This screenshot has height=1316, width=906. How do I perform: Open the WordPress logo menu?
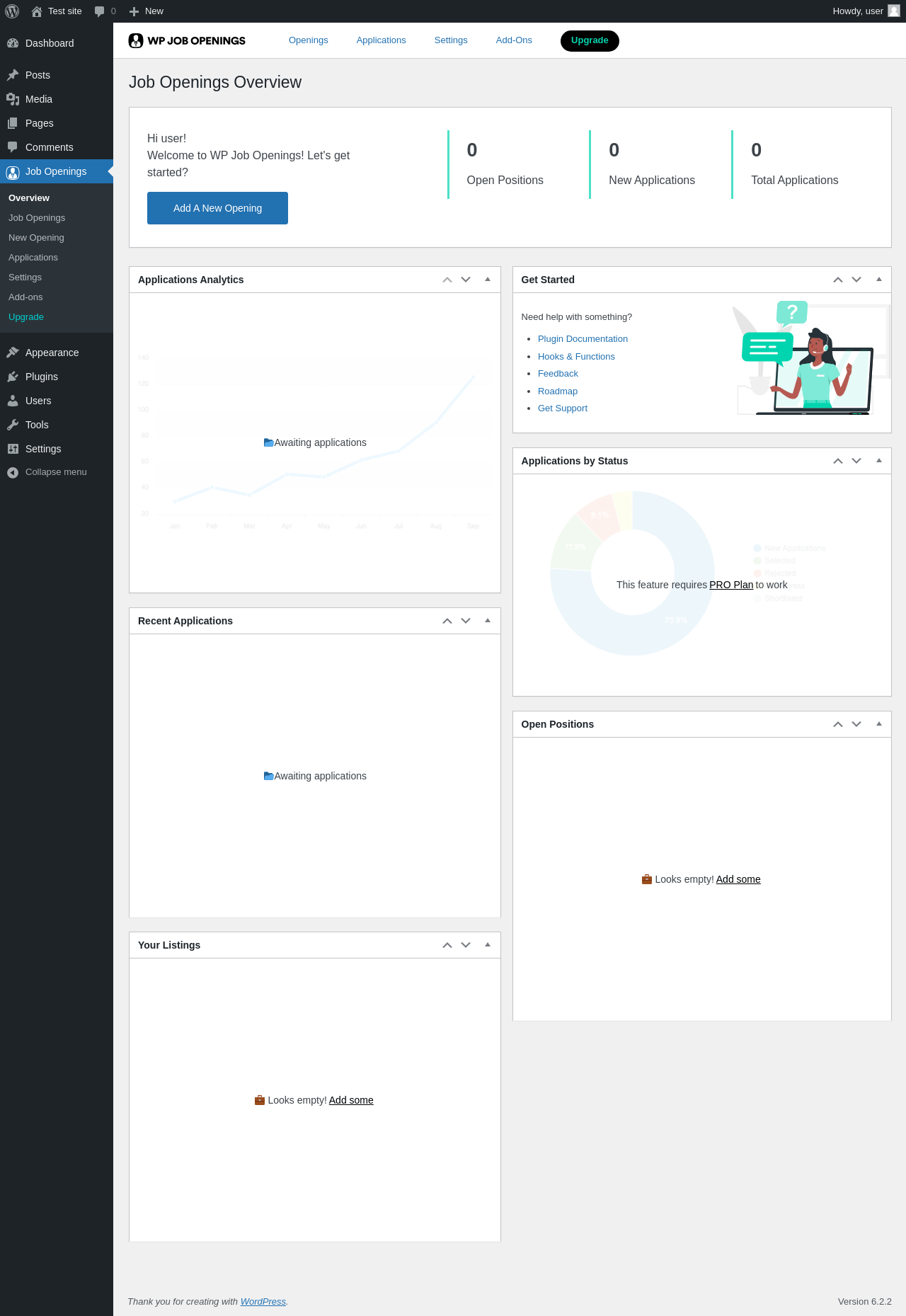[x=12, y=11]
